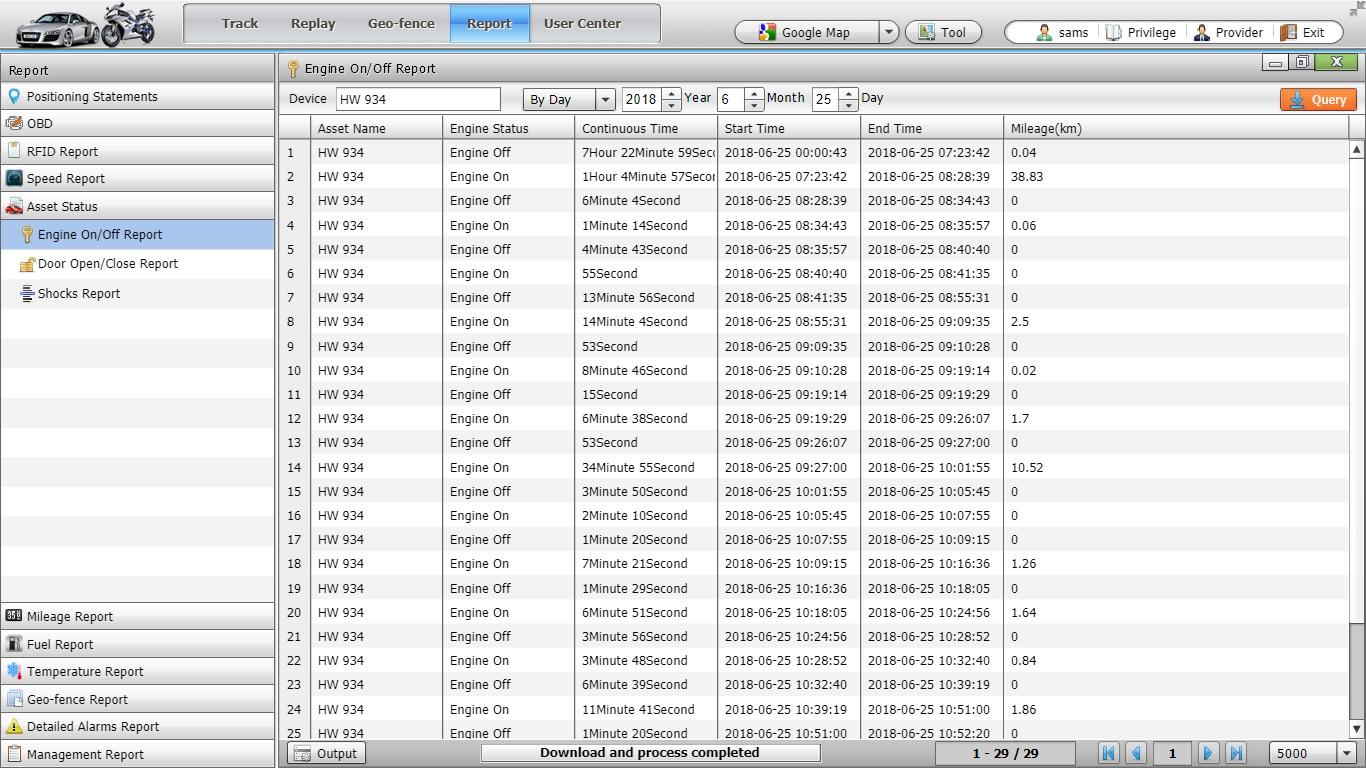This screenshot has width=1366, height=768.
Task: Sort by Continuous Time column
Action: coord(646,128)
